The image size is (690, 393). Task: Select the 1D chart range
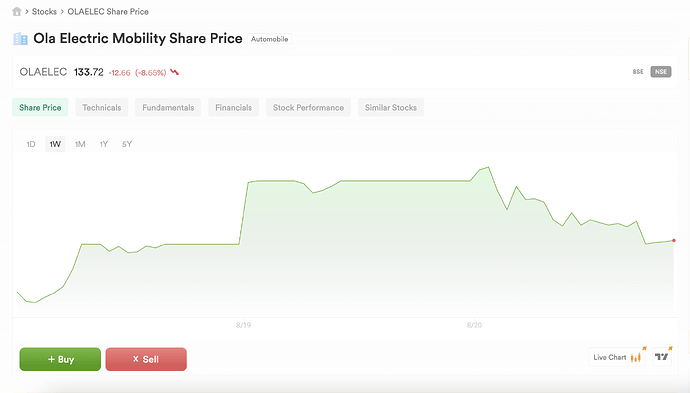tap(31, 144)
